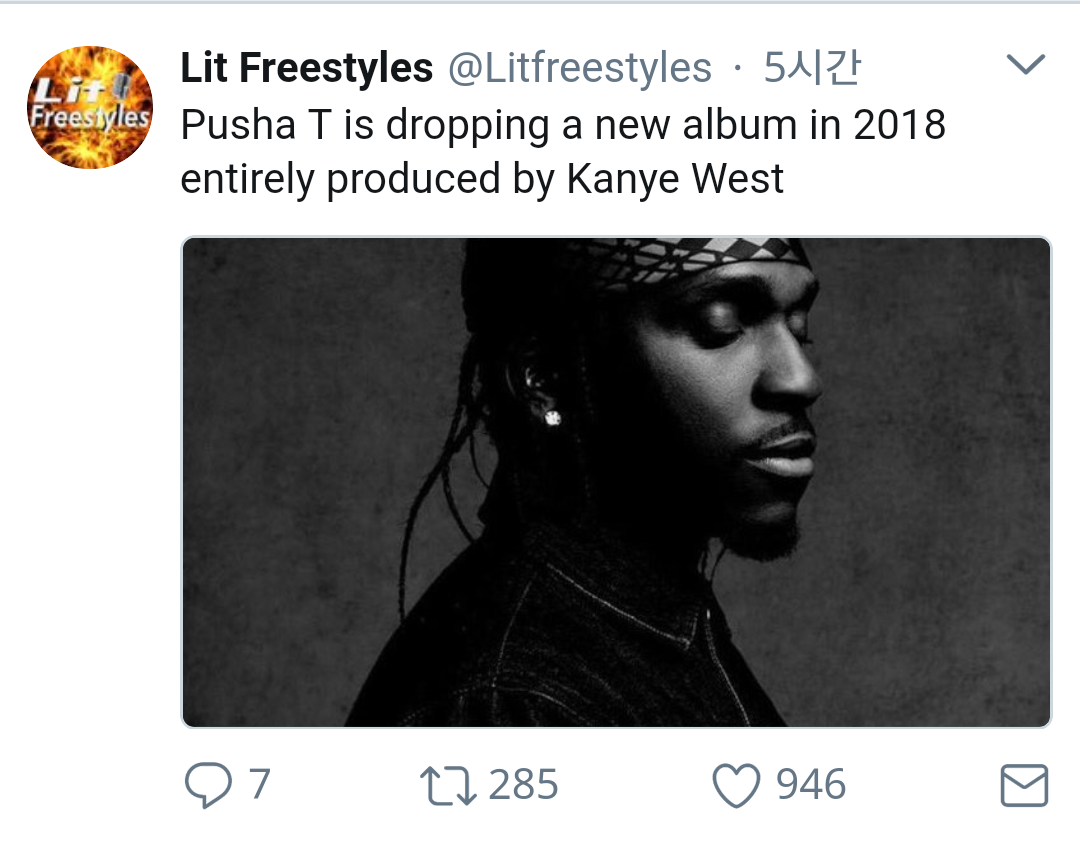
Task: Click the diamond earring in the photo
Action: 552,416
